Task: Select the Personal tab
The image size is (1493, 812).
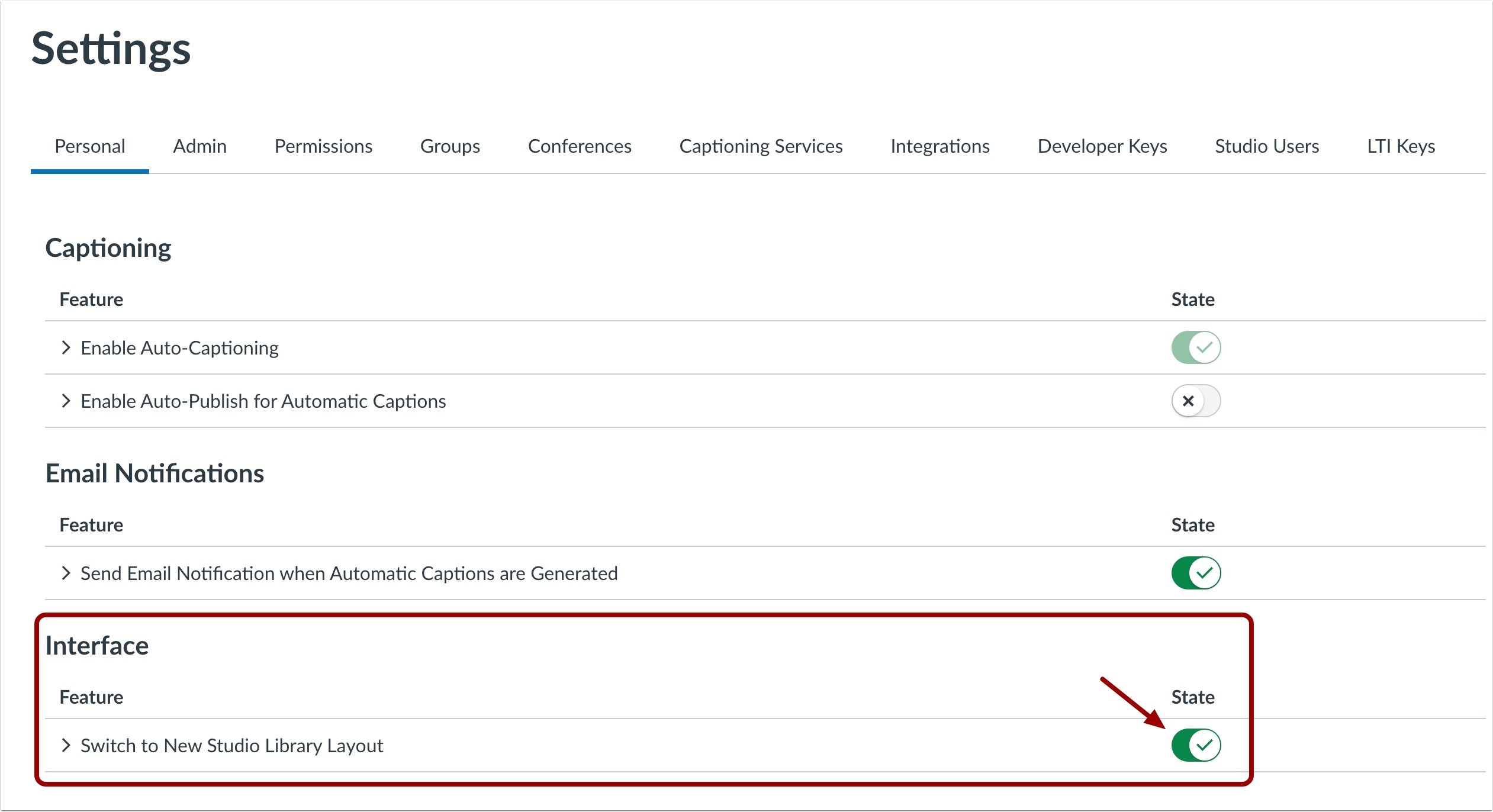Action: pyautogui.click(x=89, y=146)
